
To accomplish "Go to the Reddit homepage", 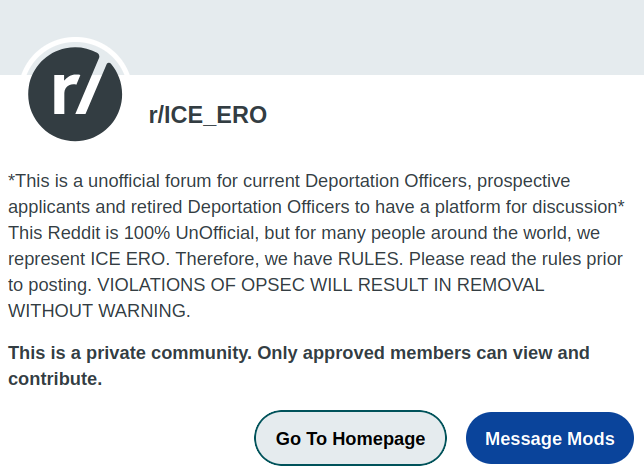I will coord(350,438).
